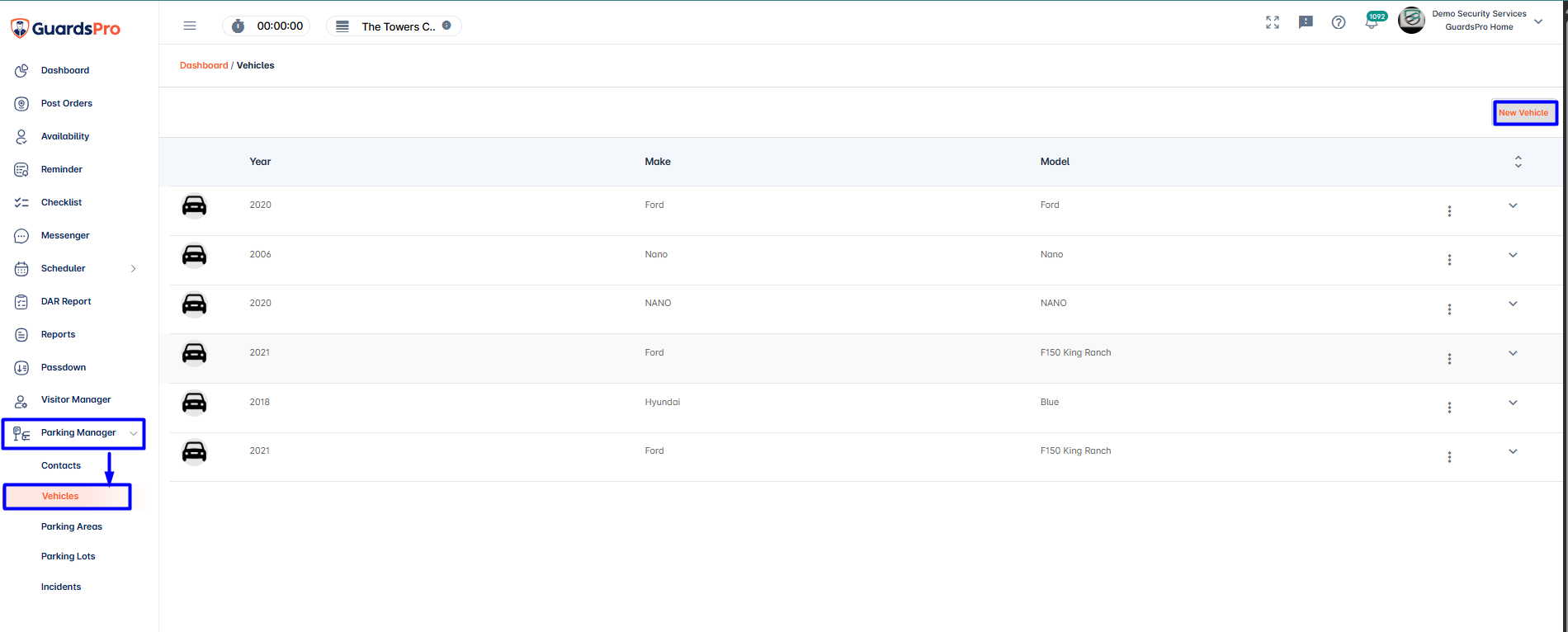This screenshot has height=632, width=1568.
Task: Open Availability from the sidebar
Action: [x=65, y=136]
